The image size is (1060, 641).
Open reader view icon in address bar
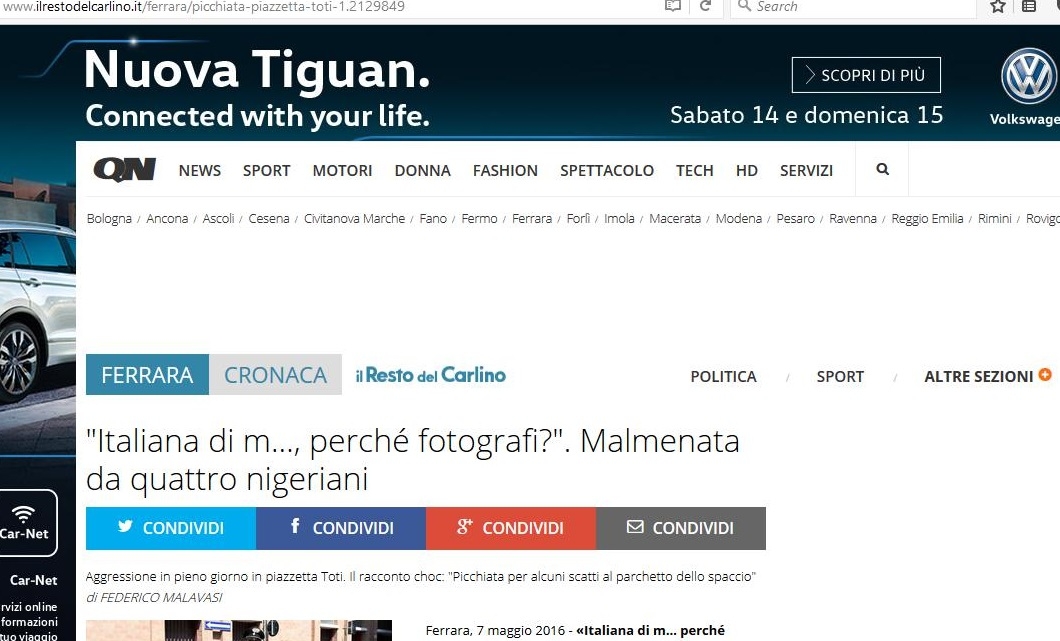pos(672,6)
